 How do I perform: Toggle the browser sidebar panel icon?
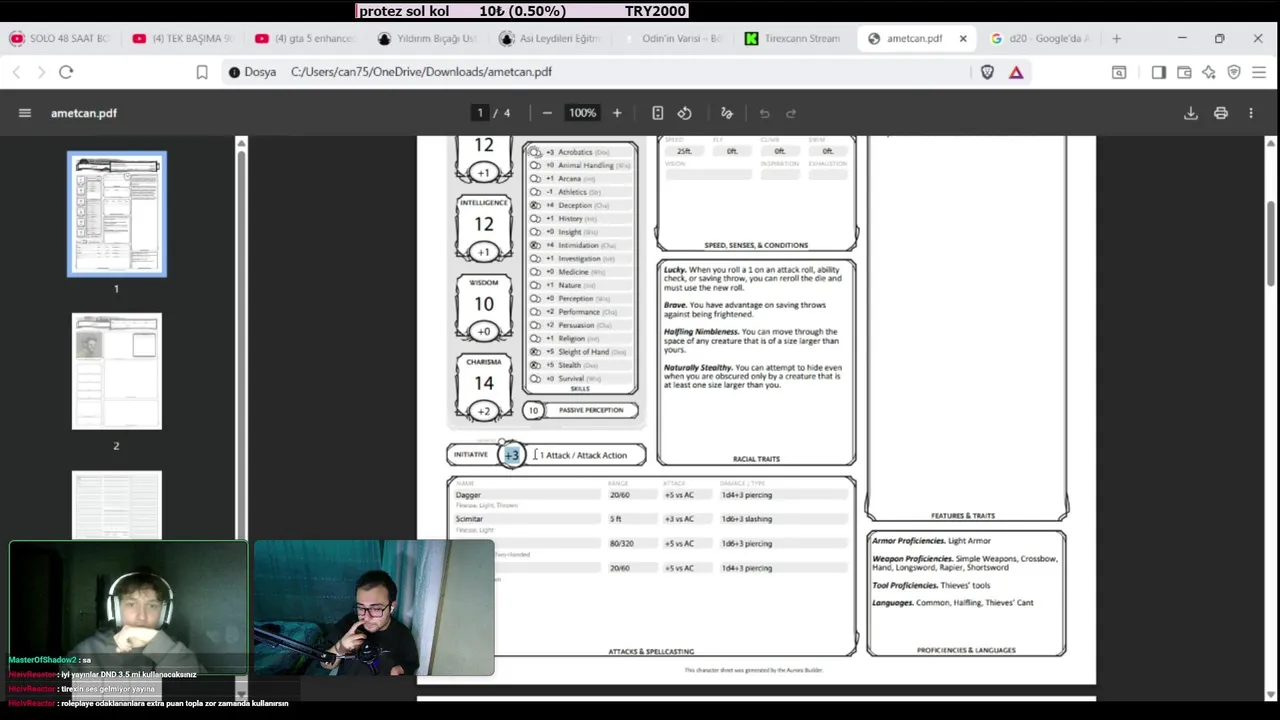click(x=1159, y=72)
